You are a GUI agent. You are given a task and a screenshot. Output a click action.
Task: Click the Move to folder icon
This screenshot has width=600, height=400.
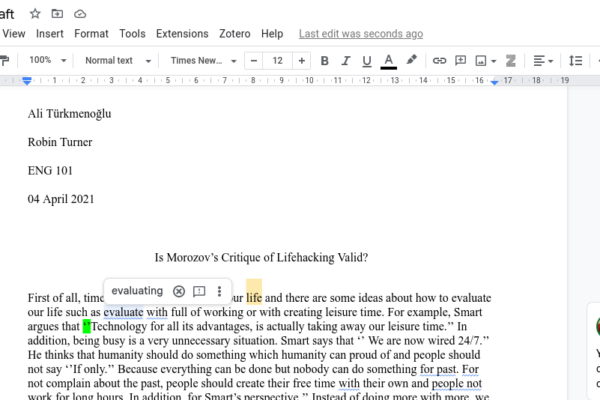(x=57, y=13)
